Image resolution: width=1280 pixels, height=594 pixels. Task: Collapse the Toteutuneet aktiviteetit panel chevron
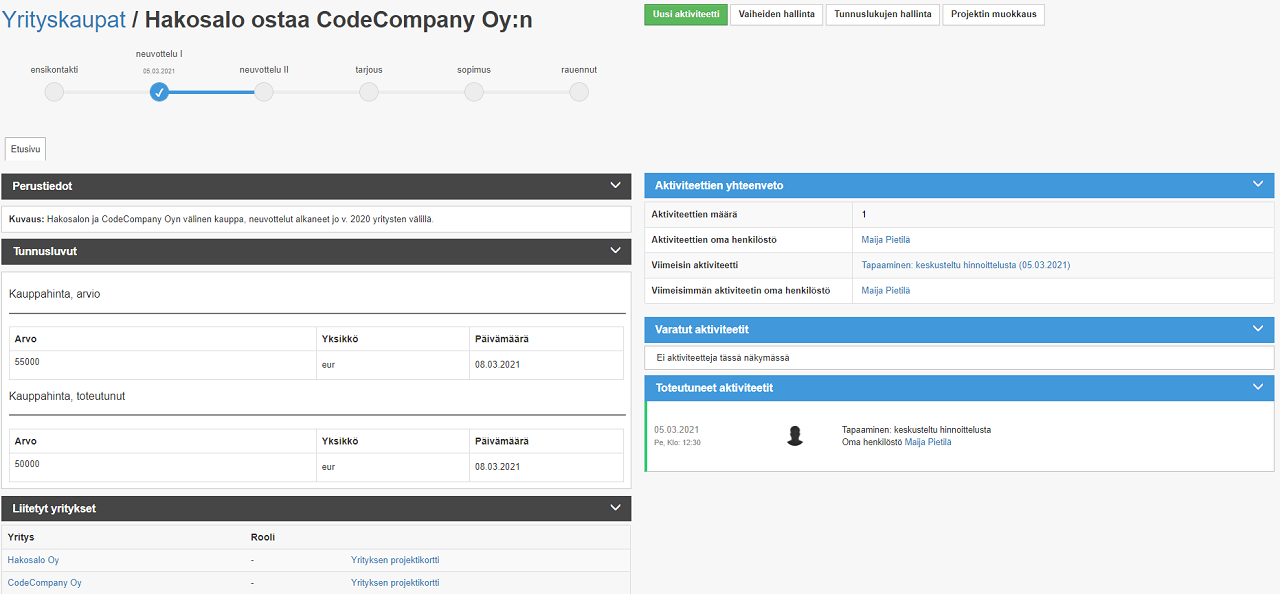(x=1258, y=386)
